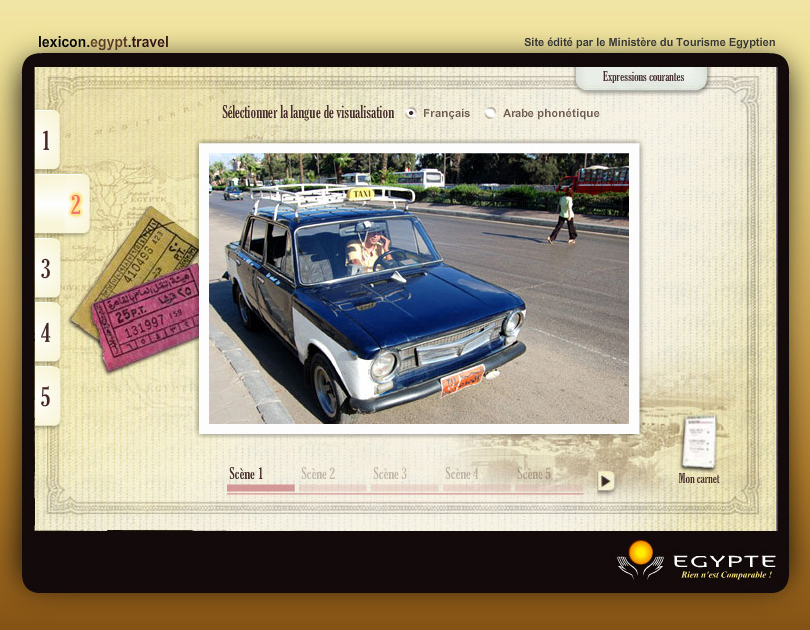This screenshot has height=630, width=810.
Task: Jump to Scène 2 marker
Action: (319, 474)
